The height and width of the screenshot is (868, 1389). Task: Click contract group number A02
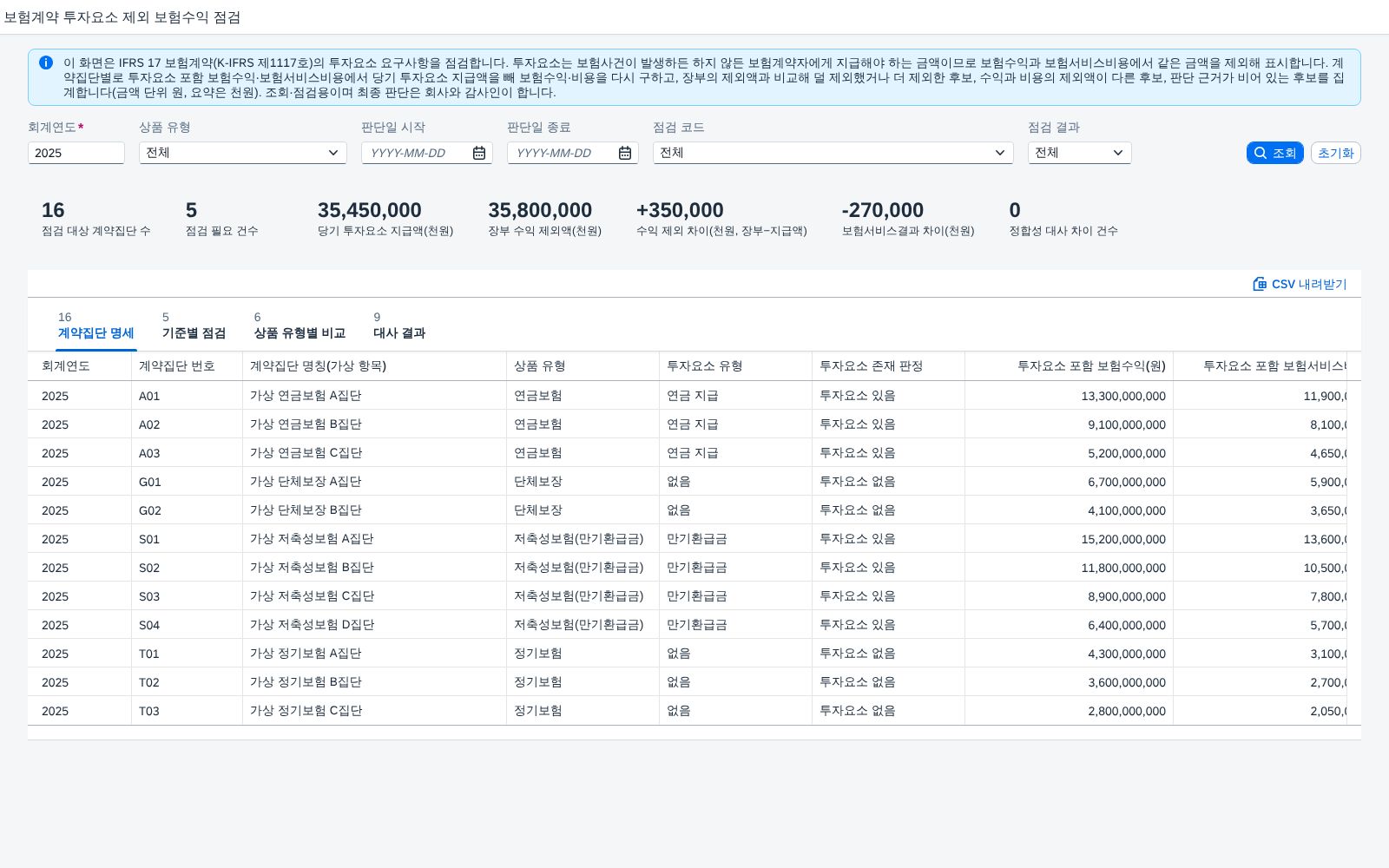(149, 424)
